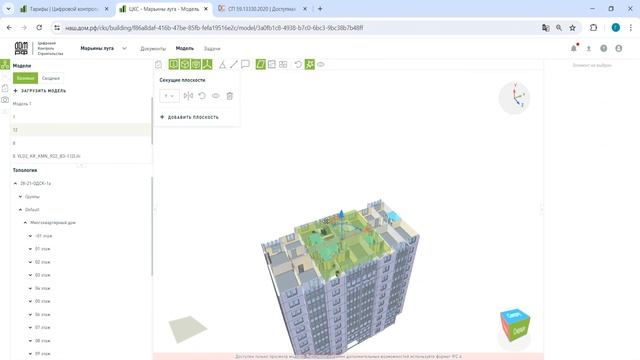Delete the section plane with the trash icon
This screenshot has height=360, width=640.
(x=230, y=96)
